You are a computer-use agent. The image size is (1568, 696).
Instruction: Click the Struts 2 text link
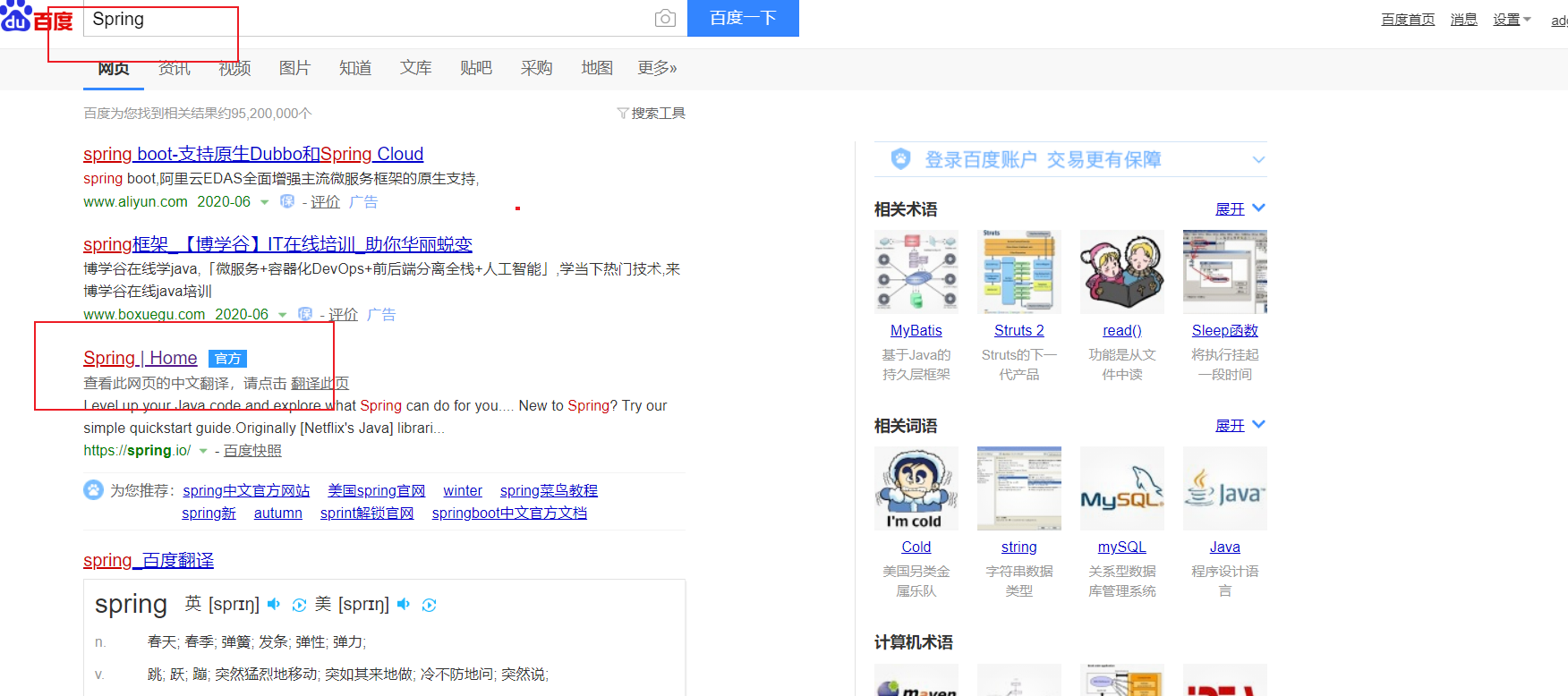pyautogui.click(x=1019, y=331)
